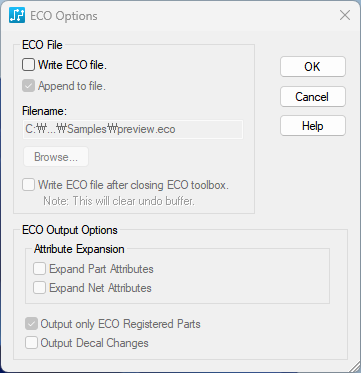Uncheck Output only ECO Registered Parts
This screenshot has height=373, width=361.
click(31, 324)
